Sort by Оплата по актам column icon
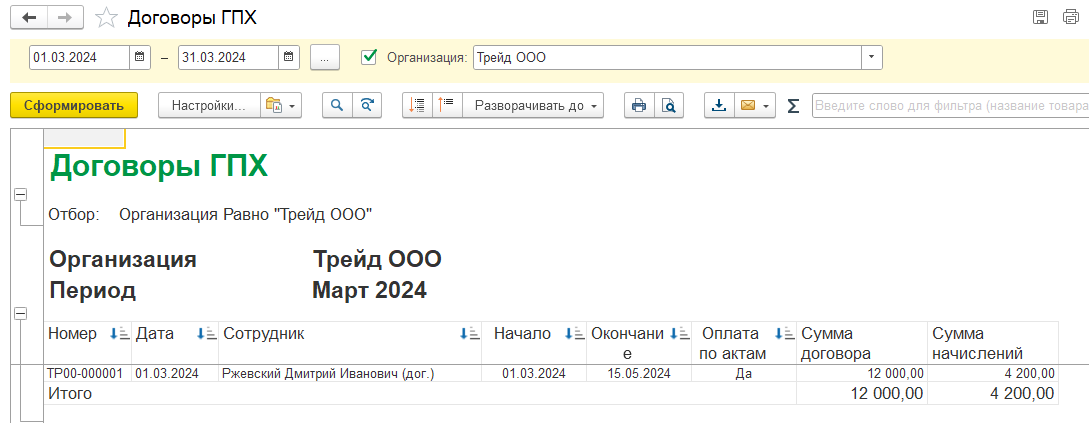Screen dimensions: 1089x423 pyautogui.click(x=784, y=334)
